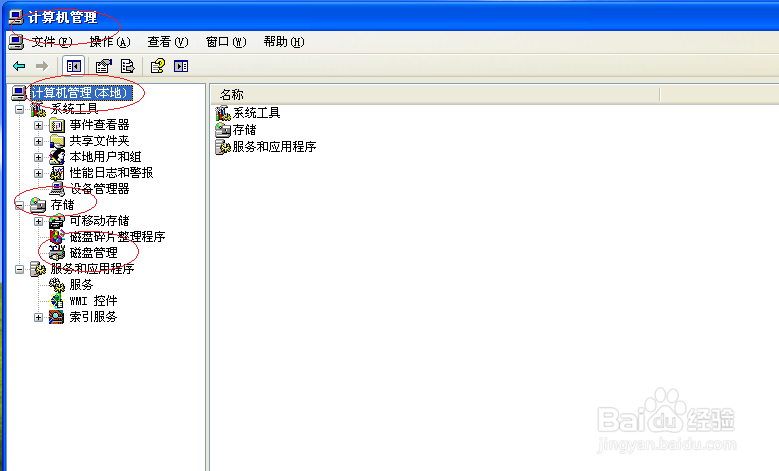The width and height of the screenshot is (779, 471).
Task: Select 性能日志和警报 in the tree
Action: pyautogui.click(x=111, y=172)
